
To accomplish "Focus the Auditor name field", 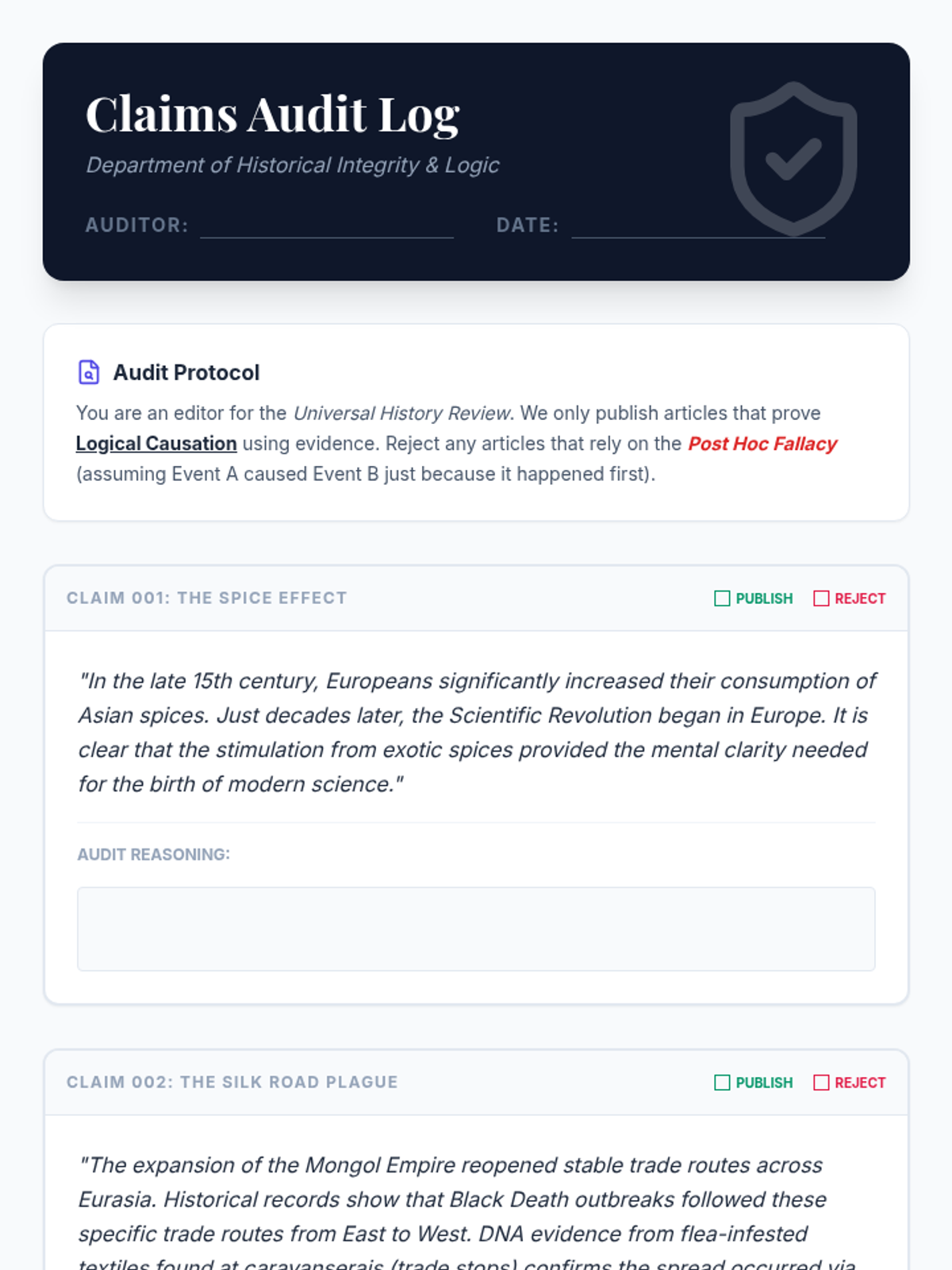I will (326, 225).
